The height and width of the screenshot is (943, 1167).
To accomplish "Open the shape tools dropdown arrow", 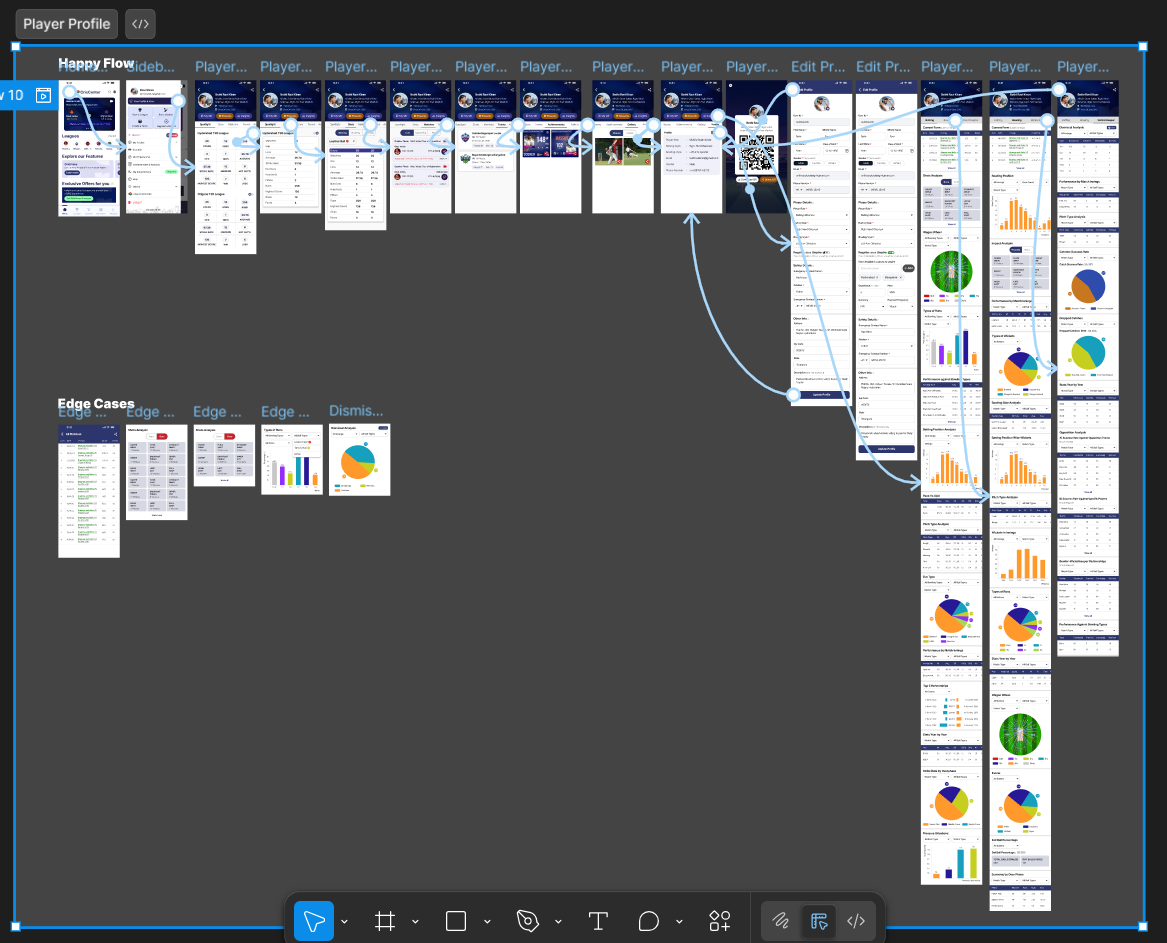I will pyautogui.click(x=486, y=921).
